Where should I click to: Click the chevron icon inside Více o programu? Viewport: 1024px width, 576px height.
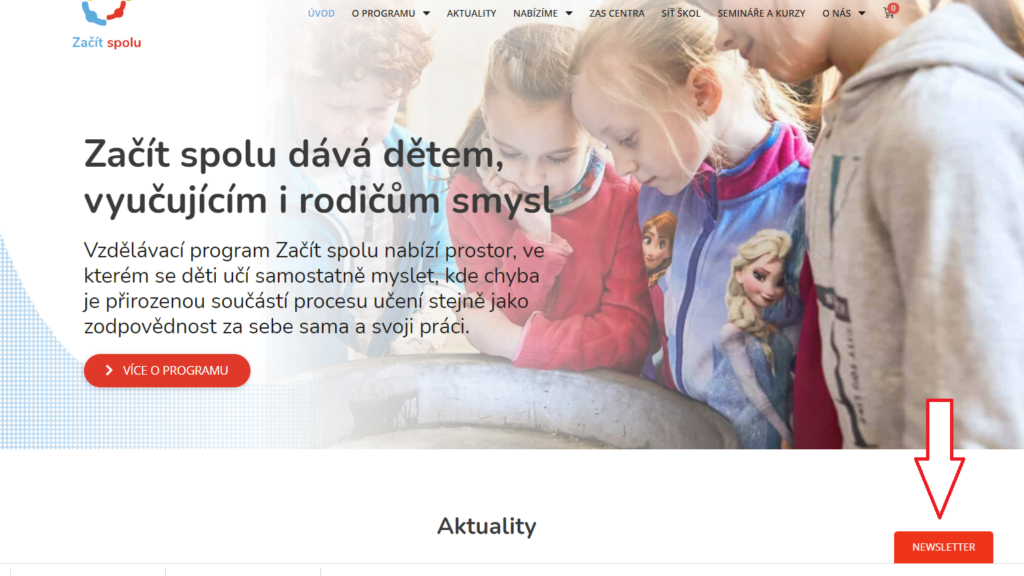tap(109, 370)
